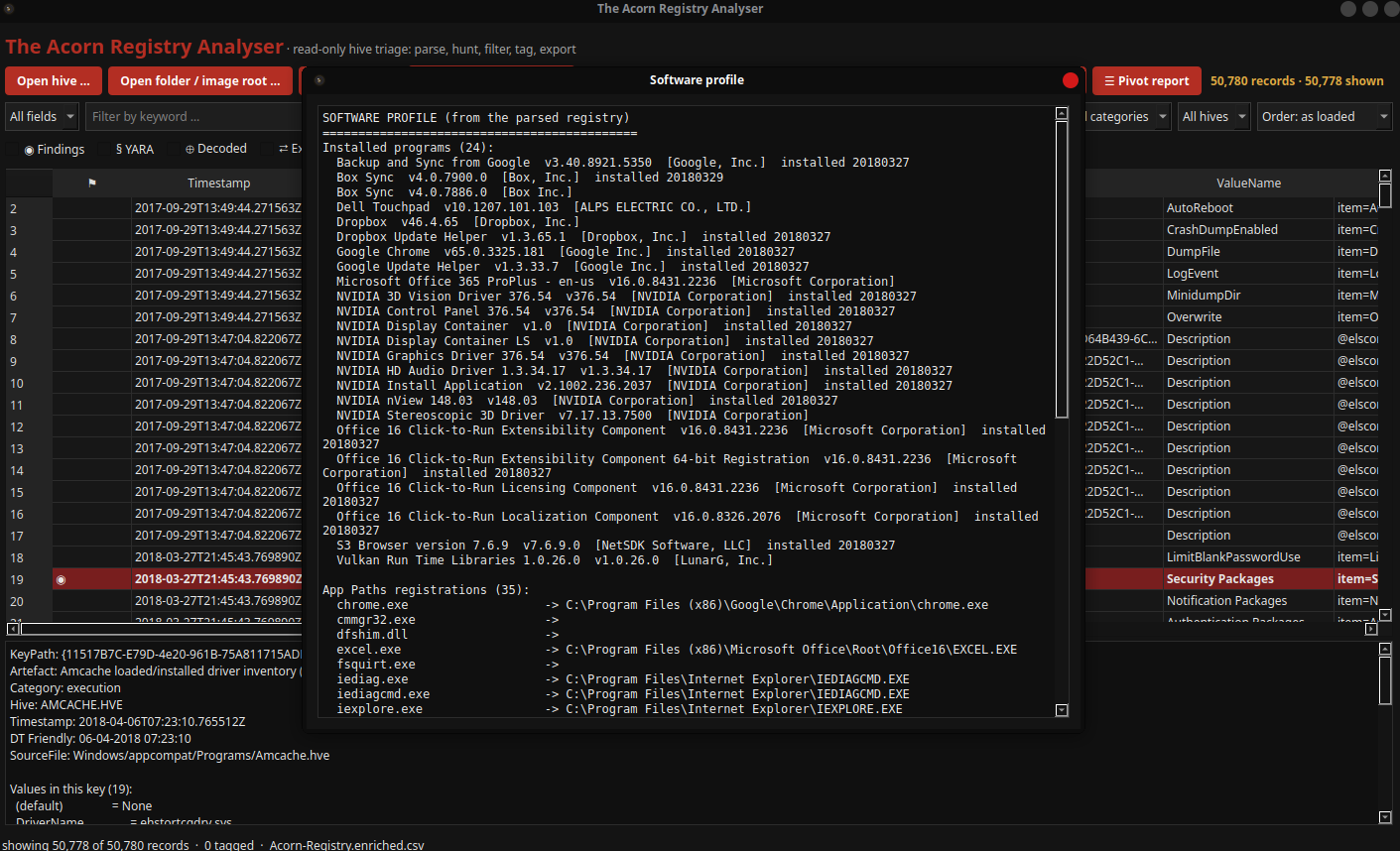This screenshot has height=851, width=1400.
Task: Click the Open hive button
Action: coord(53,81)
